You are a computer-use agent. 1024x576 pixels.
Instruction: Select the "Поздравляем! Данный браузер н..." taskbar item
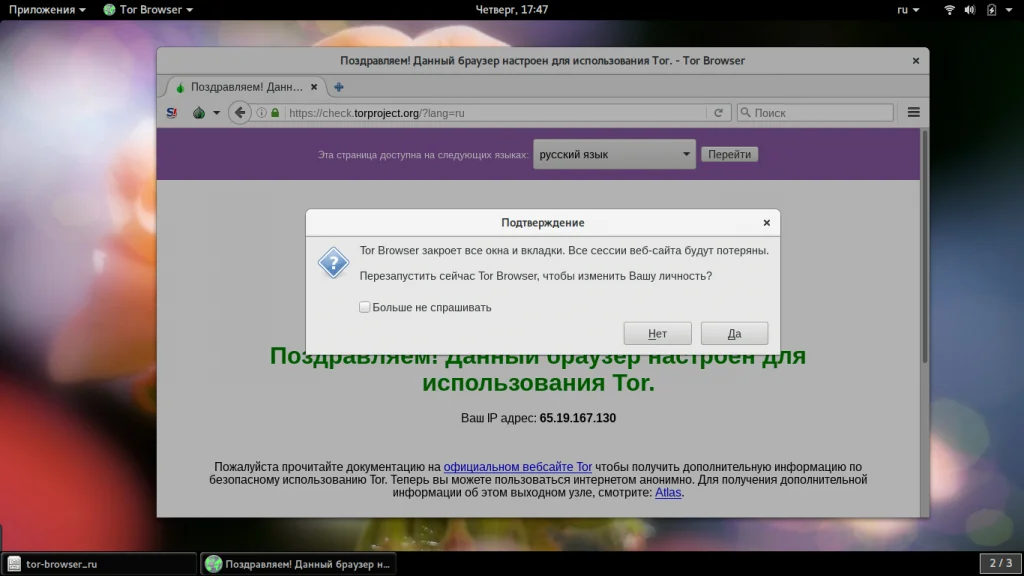coord(298,564)
